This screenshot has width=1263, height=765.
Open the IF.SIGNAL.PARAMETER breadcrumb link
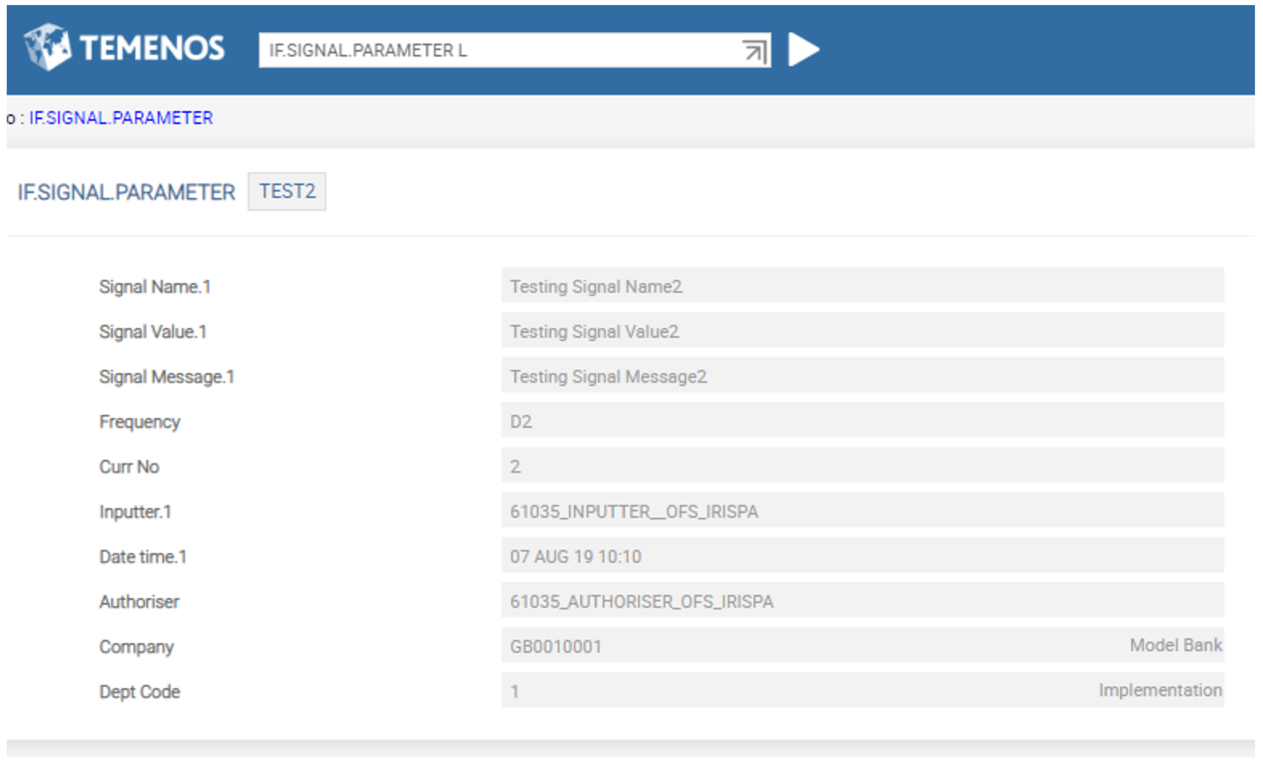click(x=120, y=118)
